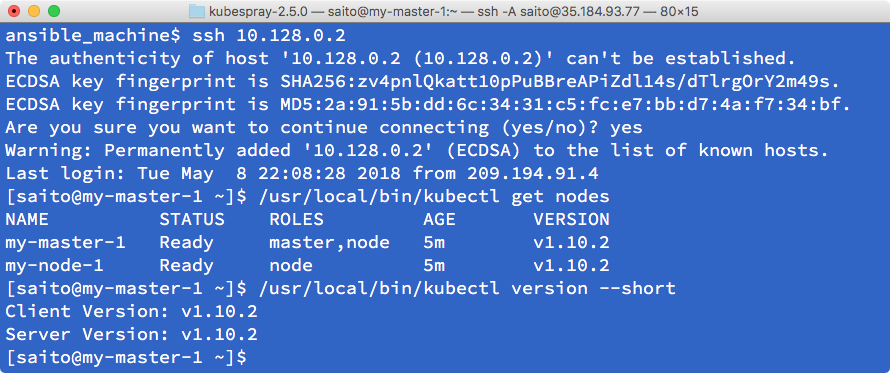This screenshot has height=373, width=890.
Task: Click at the final shell prompt line
Action: (126, 357)
